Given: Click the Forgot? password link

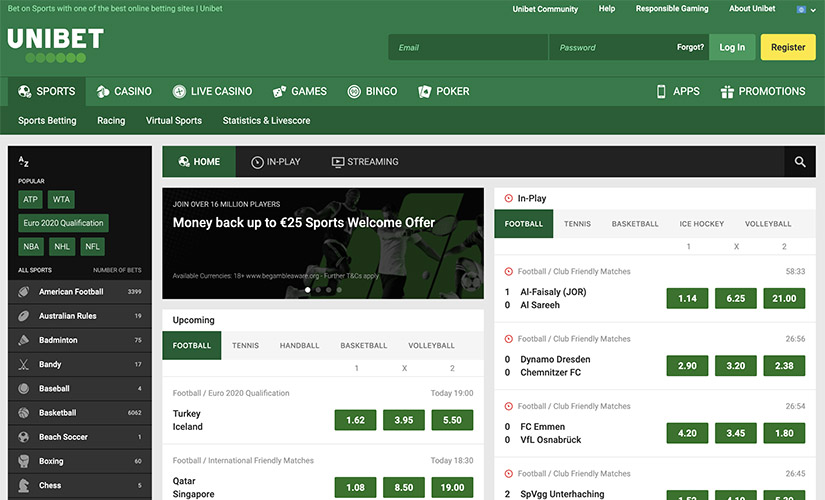Looking at the screenshot, I should [x=690, y=47].
